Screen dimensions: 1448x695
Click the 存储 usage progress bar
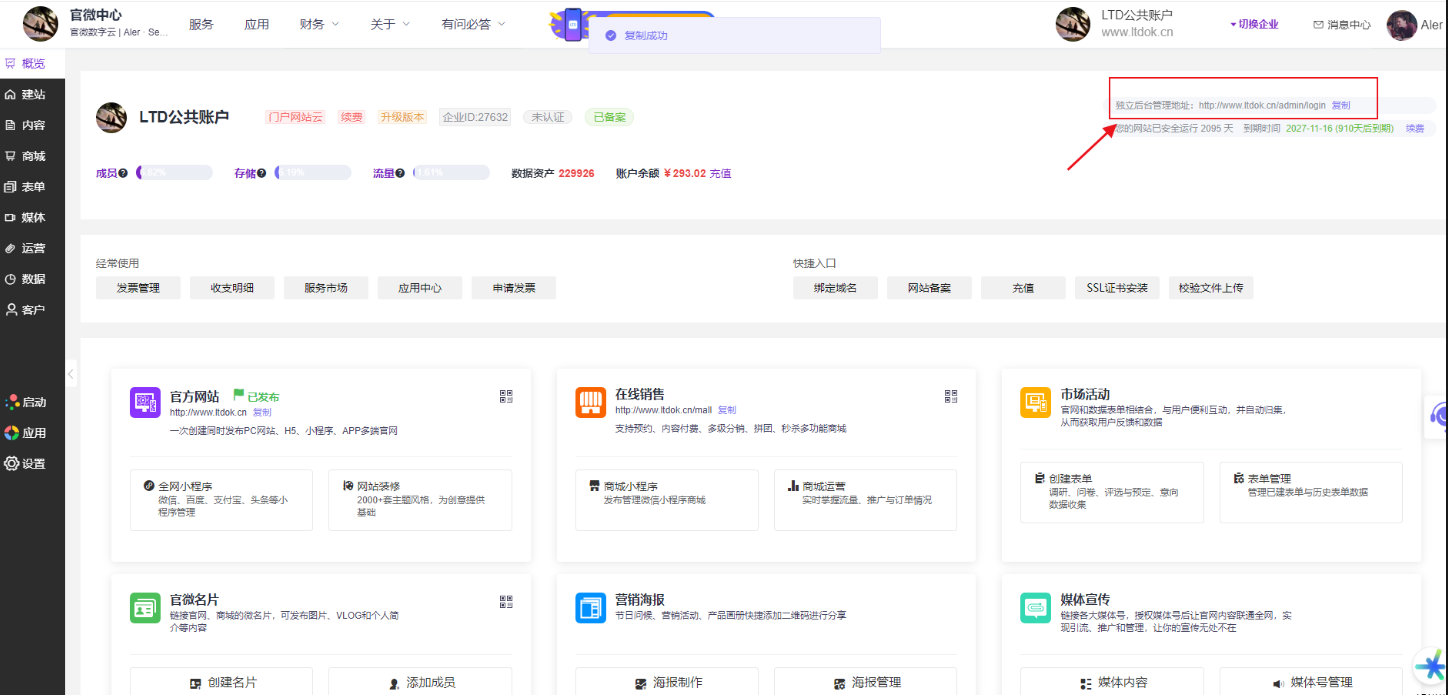pyautogui.click(x=312, y=173)
